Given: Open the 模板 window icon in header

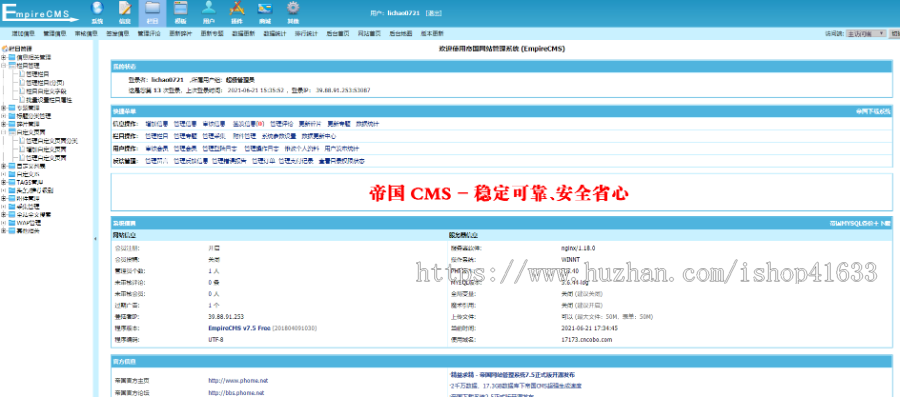Looking at the screenshot, I should [180, 8].
